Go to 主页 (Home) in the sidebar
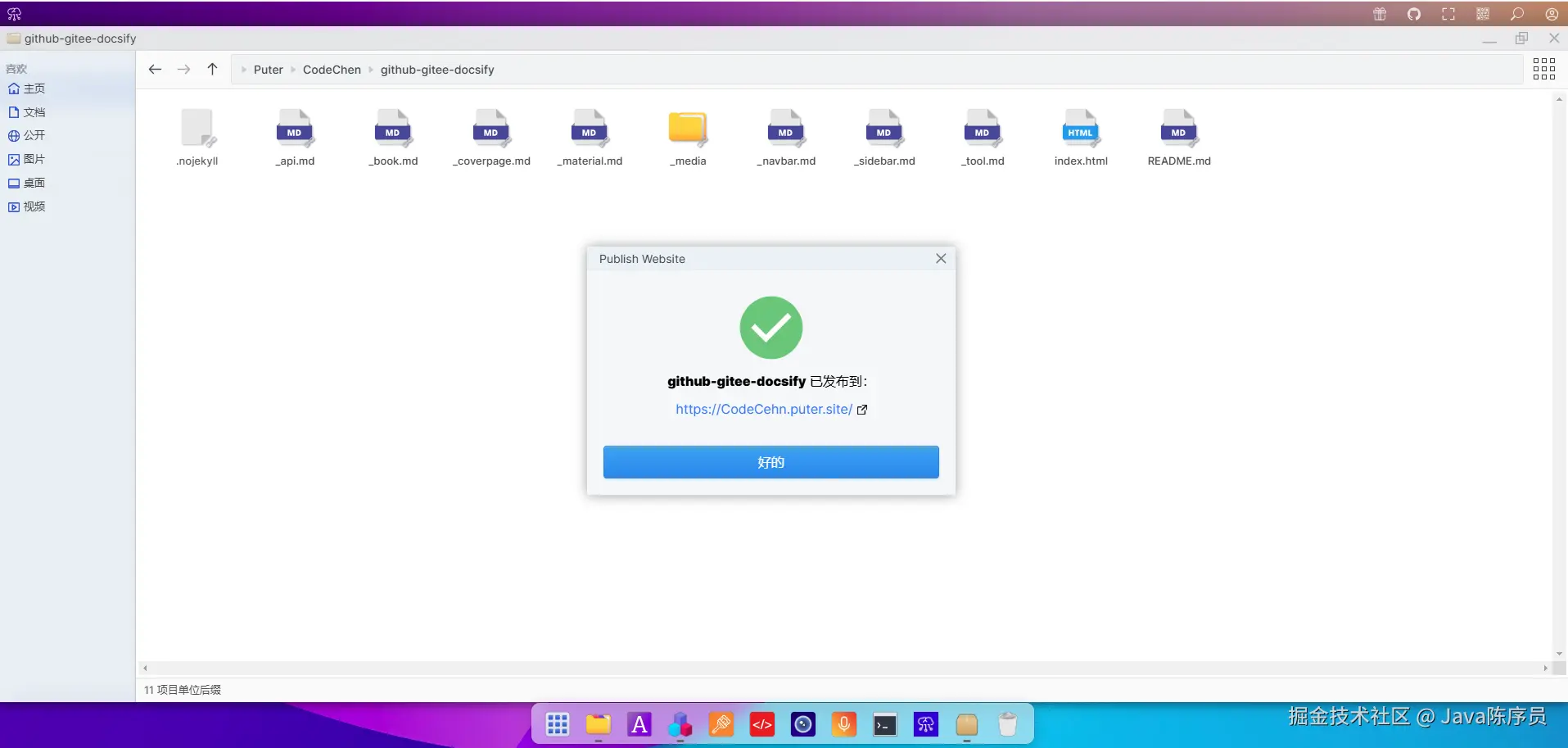The image size is (1568, 748). (x=67, y=88)
